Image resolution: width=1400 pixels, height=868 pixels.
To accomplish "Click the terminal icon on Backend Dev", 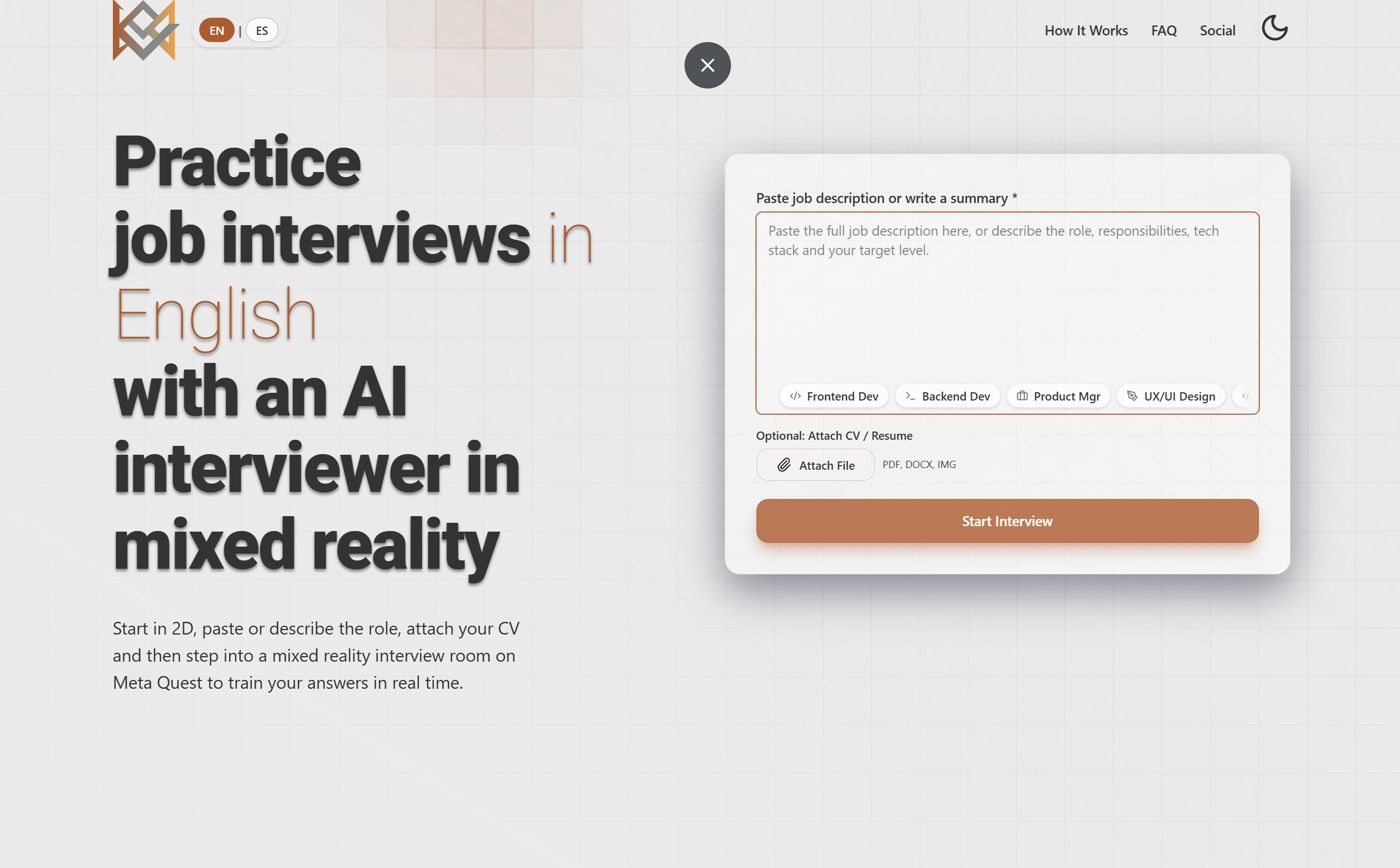I will tap(910, 396).
